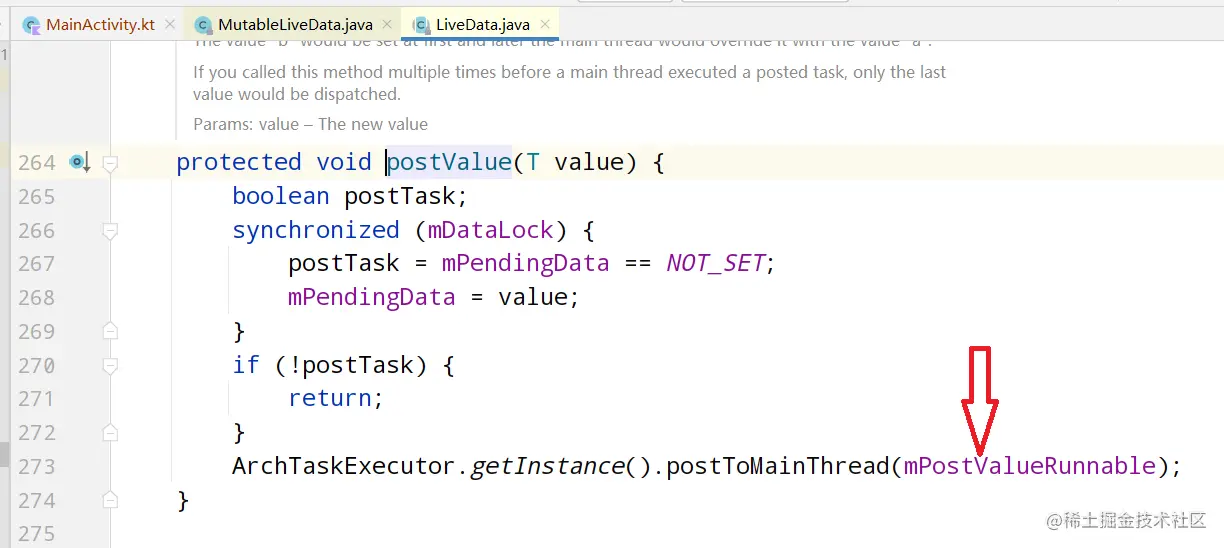Image resolution: width=1224 pixels, height=548 pixels.
Task: Click mPostValueRunnable in line 273
Action: [1030, 466]
